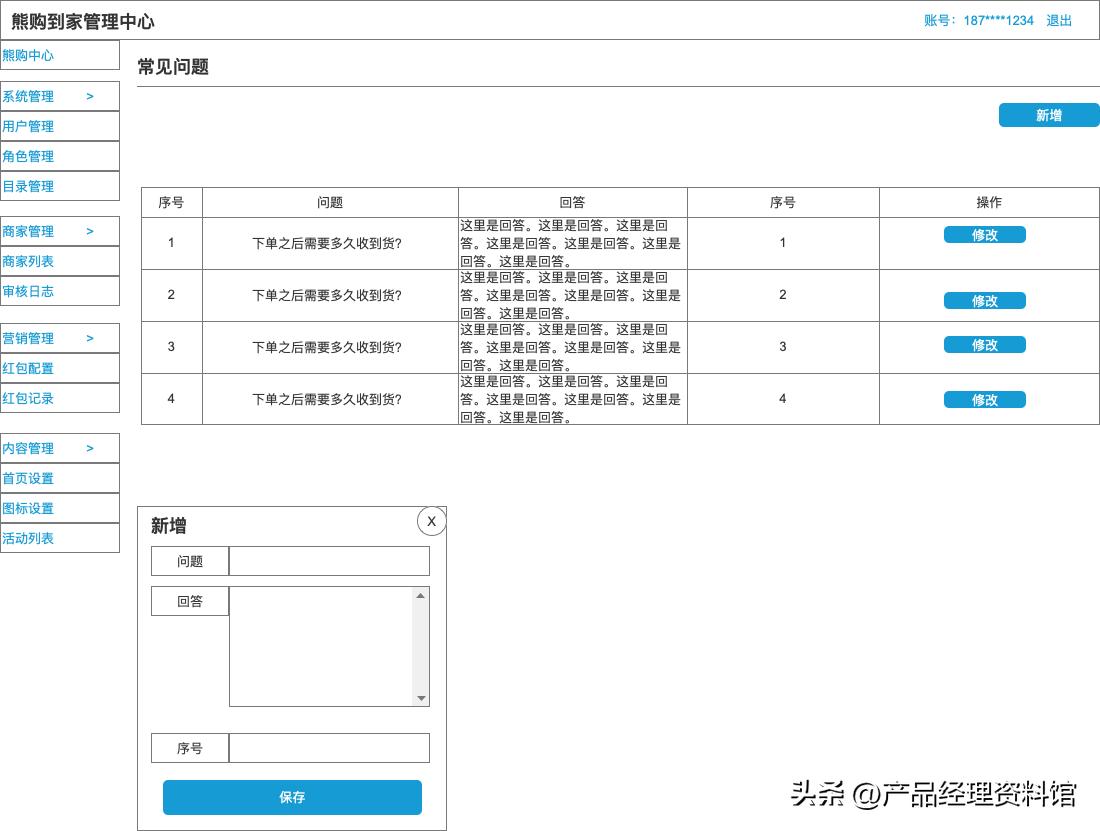Click 修改 on row 3

984,344
